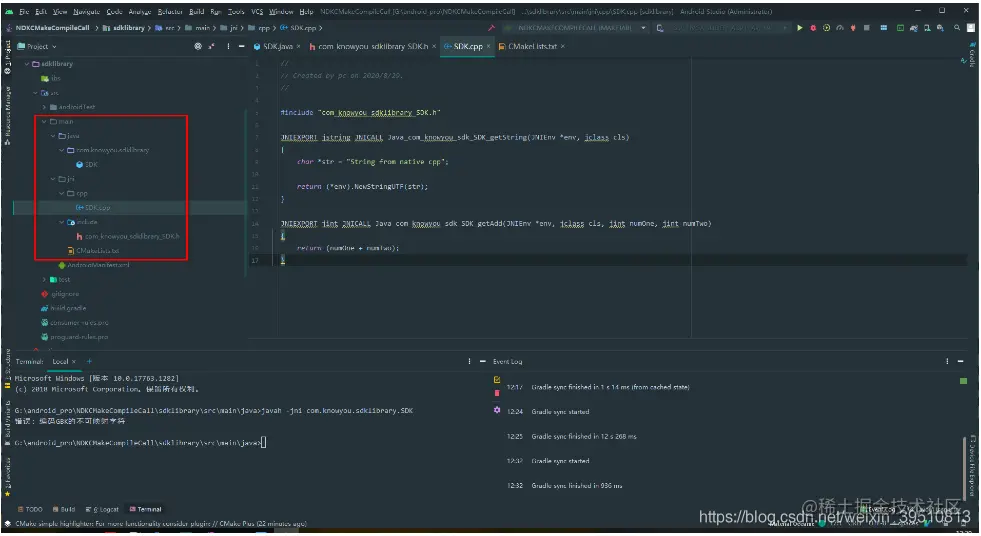Image resolution: width=981 pixels, height=536 pixels.
Task: Open the device selector dropdown
Action: 723,28
